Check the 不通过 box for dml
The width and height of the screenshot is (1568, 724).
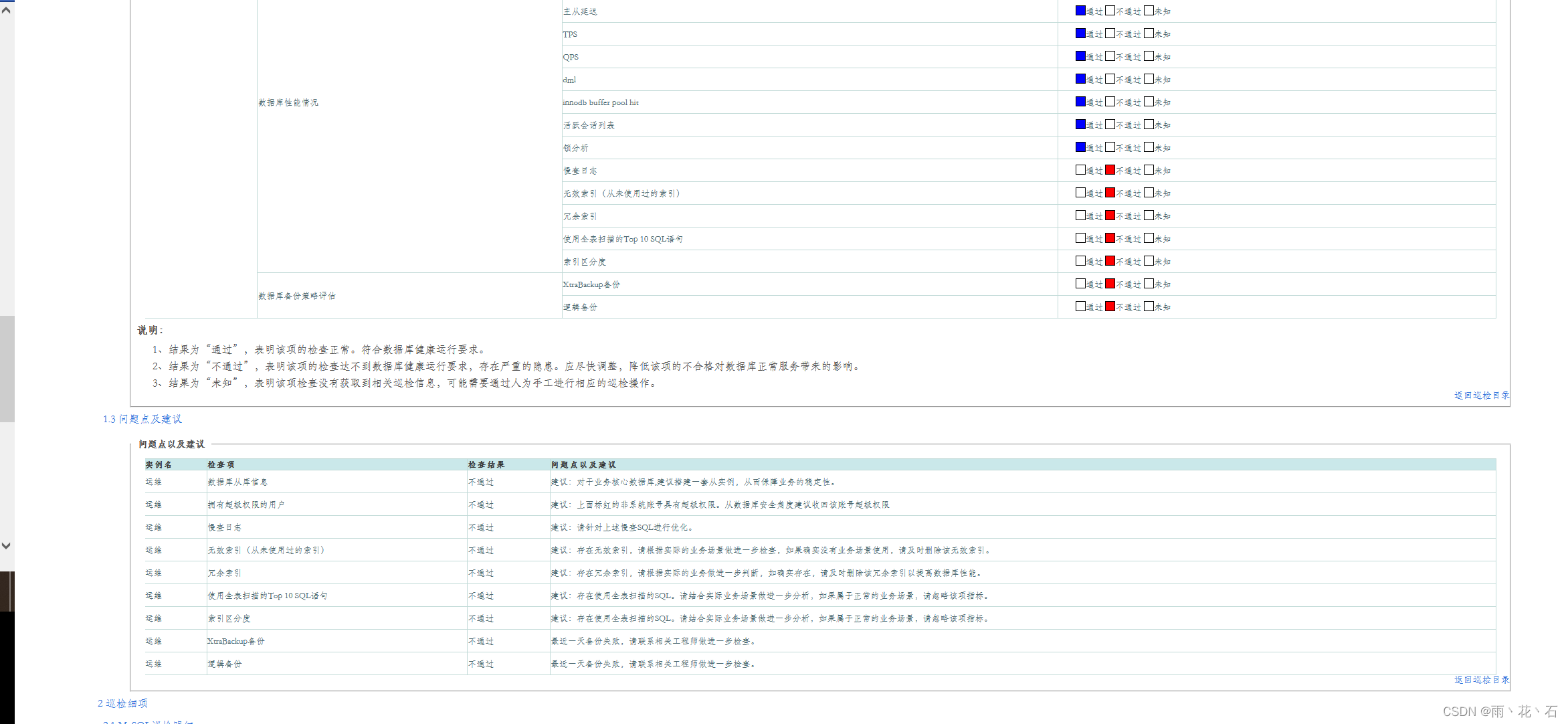1110,79
